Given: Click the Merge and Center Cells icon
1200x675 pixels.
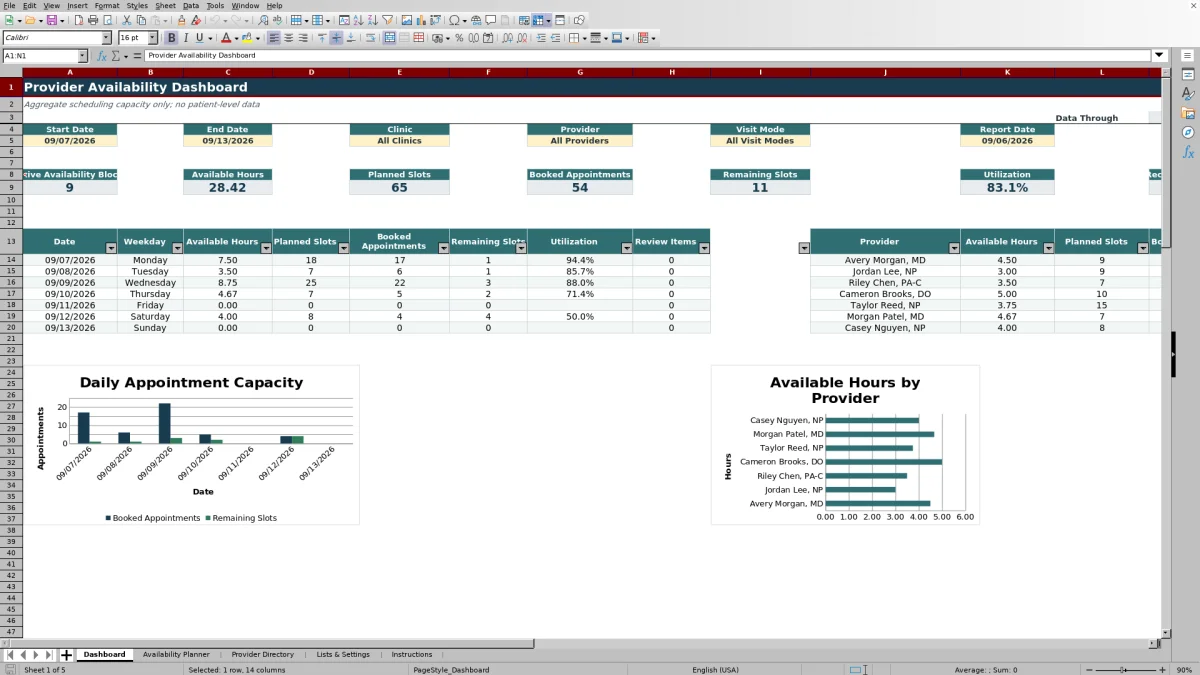Looking at the screenshot, I should click(389, 38).
